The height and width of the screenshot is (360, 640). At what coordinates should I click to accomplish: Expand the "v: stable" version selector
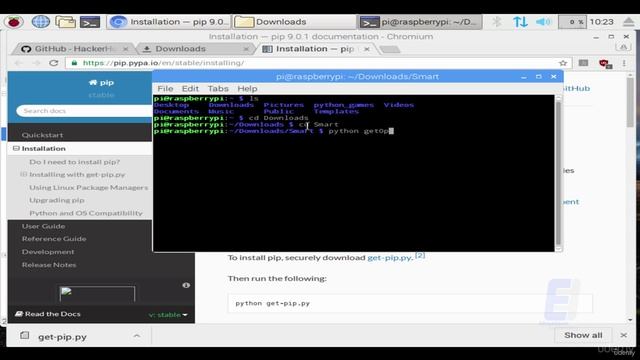pos(168,315)
